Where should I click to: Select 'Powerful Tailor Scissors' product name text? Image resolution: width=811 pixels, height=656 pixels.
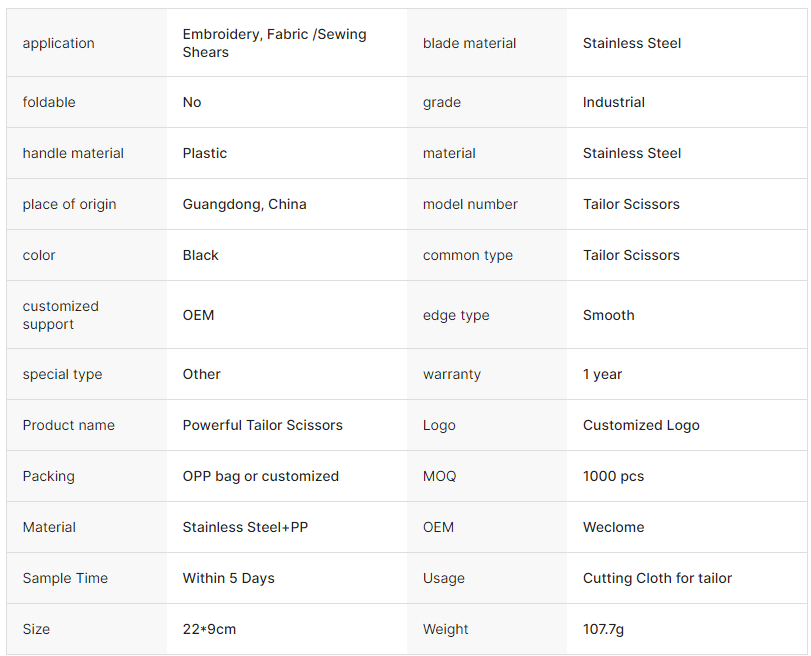click(263, 425)
